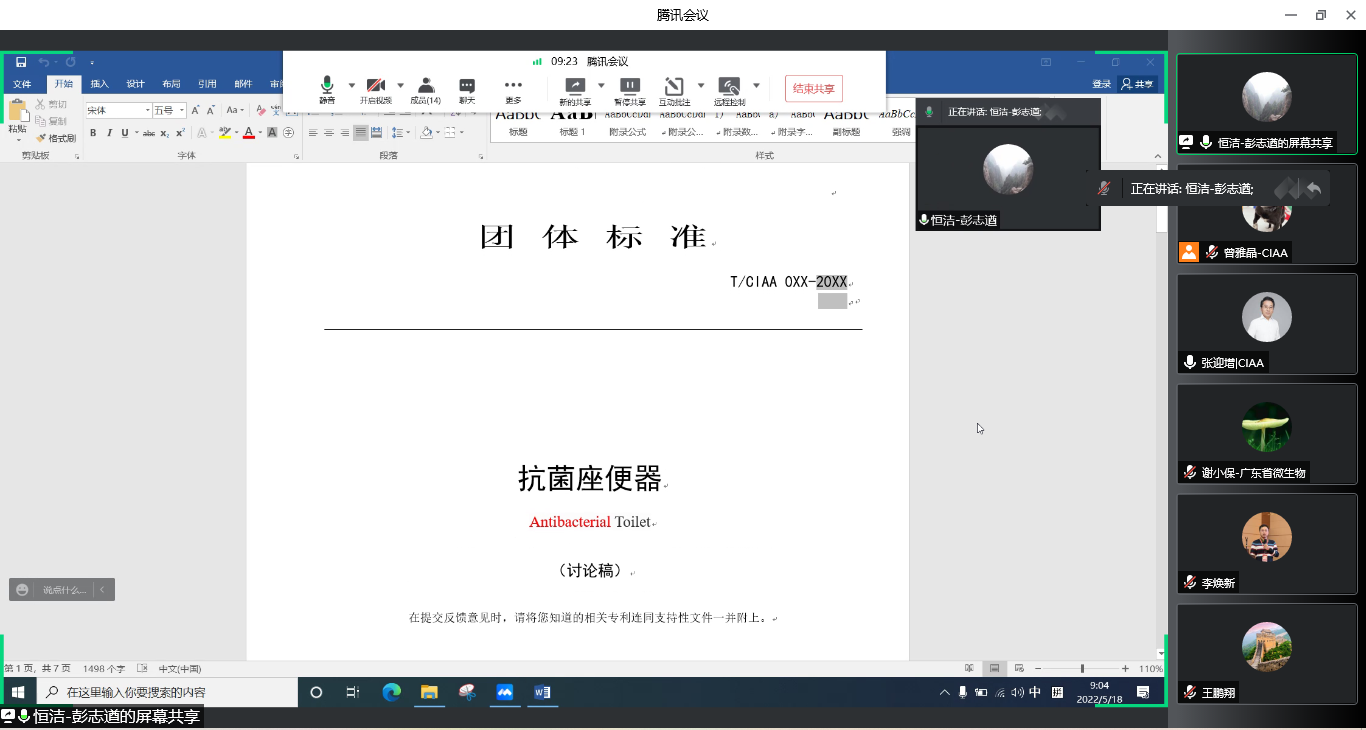This screenshot has height=730, width=1366.
Task: Switch to 布局 (Layout) ribbon tab
Action: click(x=172, y=84)
